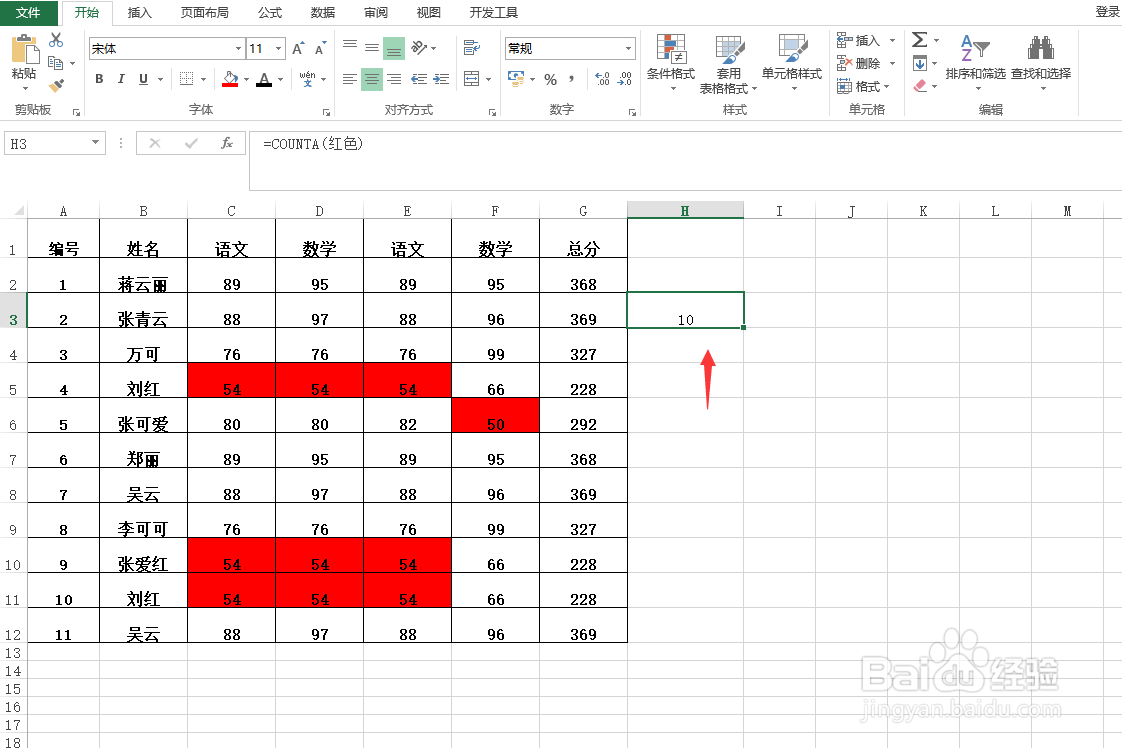This screenshot has height=748, width=1122.
Task: Toggle middle vertical alignment
Action: 372,48
